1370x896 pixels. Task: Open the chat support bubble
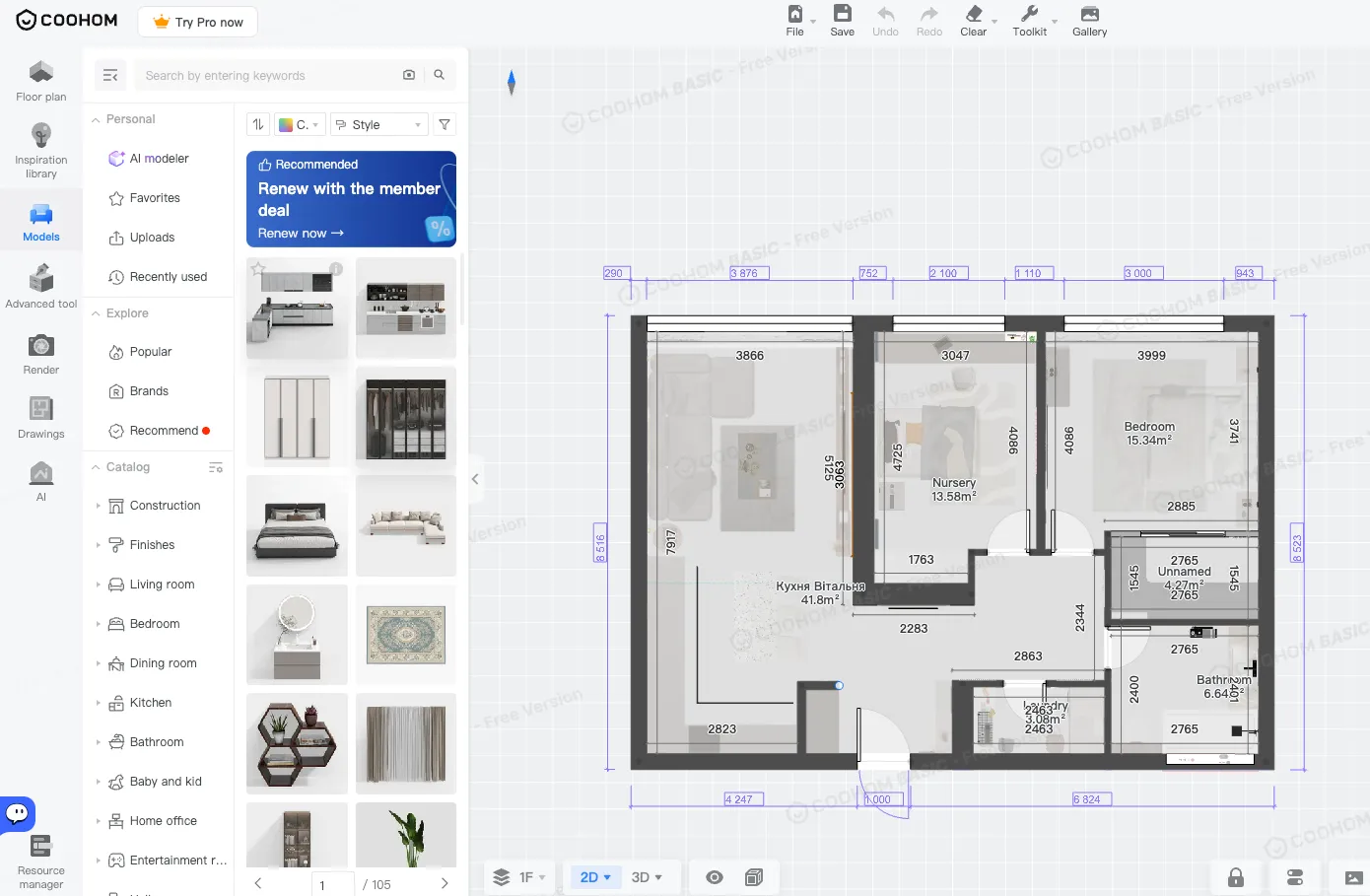tap(18, 813)
